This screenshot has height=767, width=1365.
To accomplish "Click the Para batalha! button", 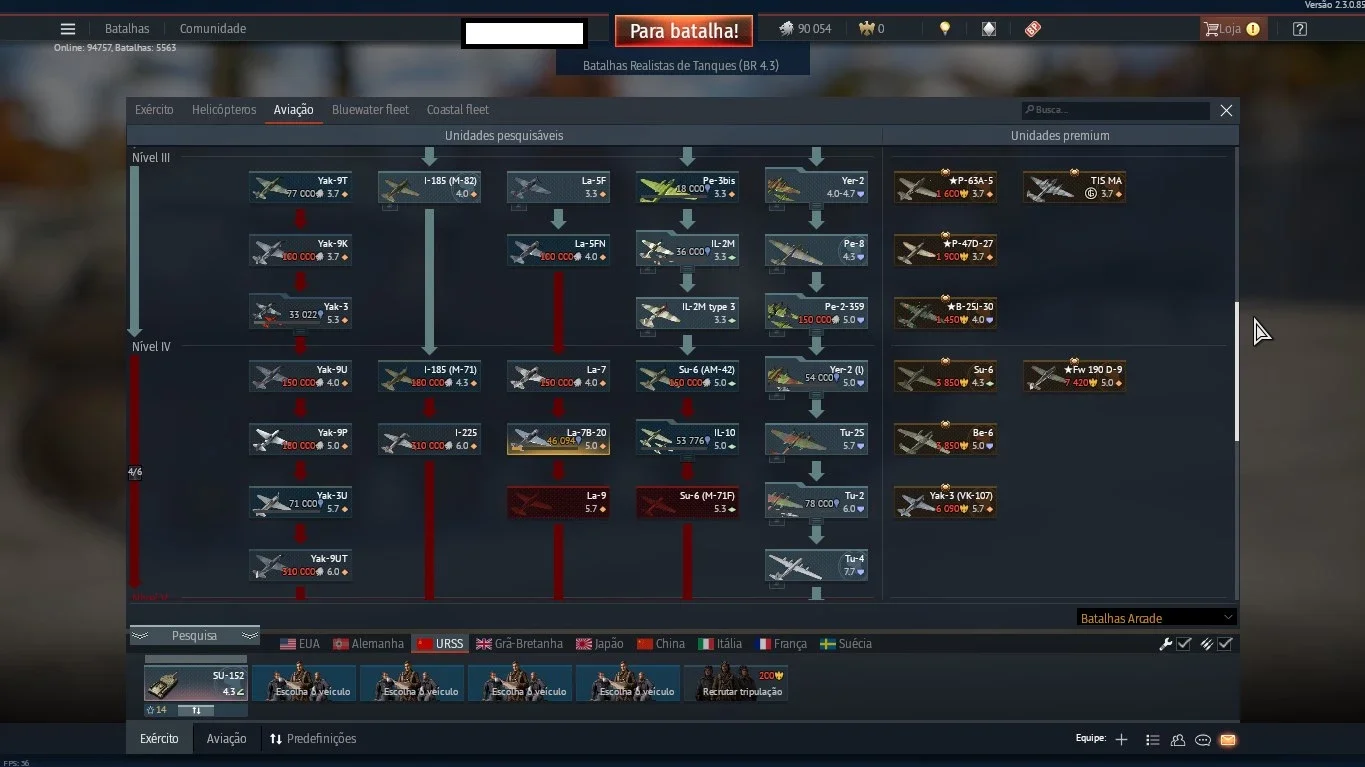I will 684,31.
